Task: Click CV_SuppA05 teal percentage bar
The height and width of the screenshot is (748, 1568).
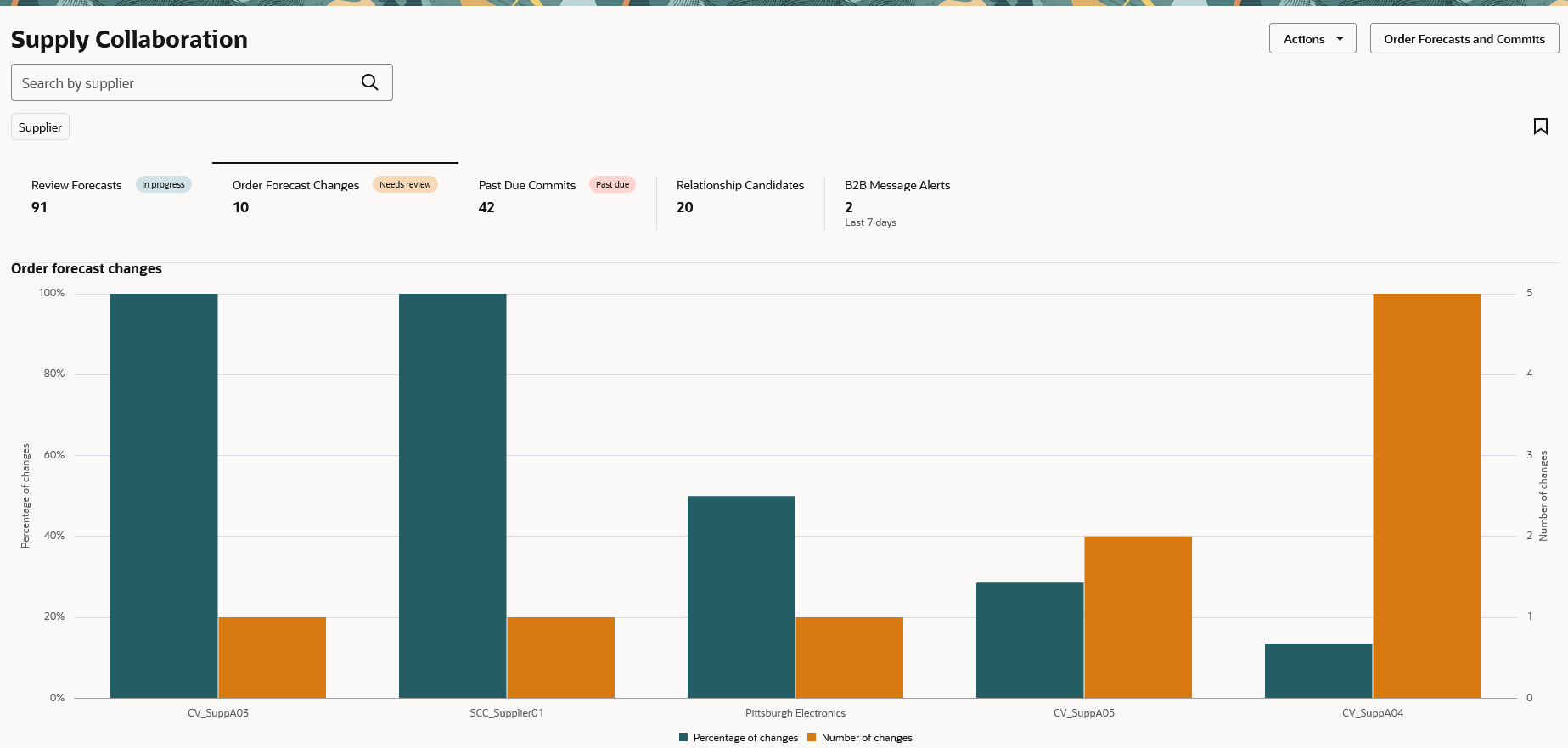Action: coord(1030,640)
